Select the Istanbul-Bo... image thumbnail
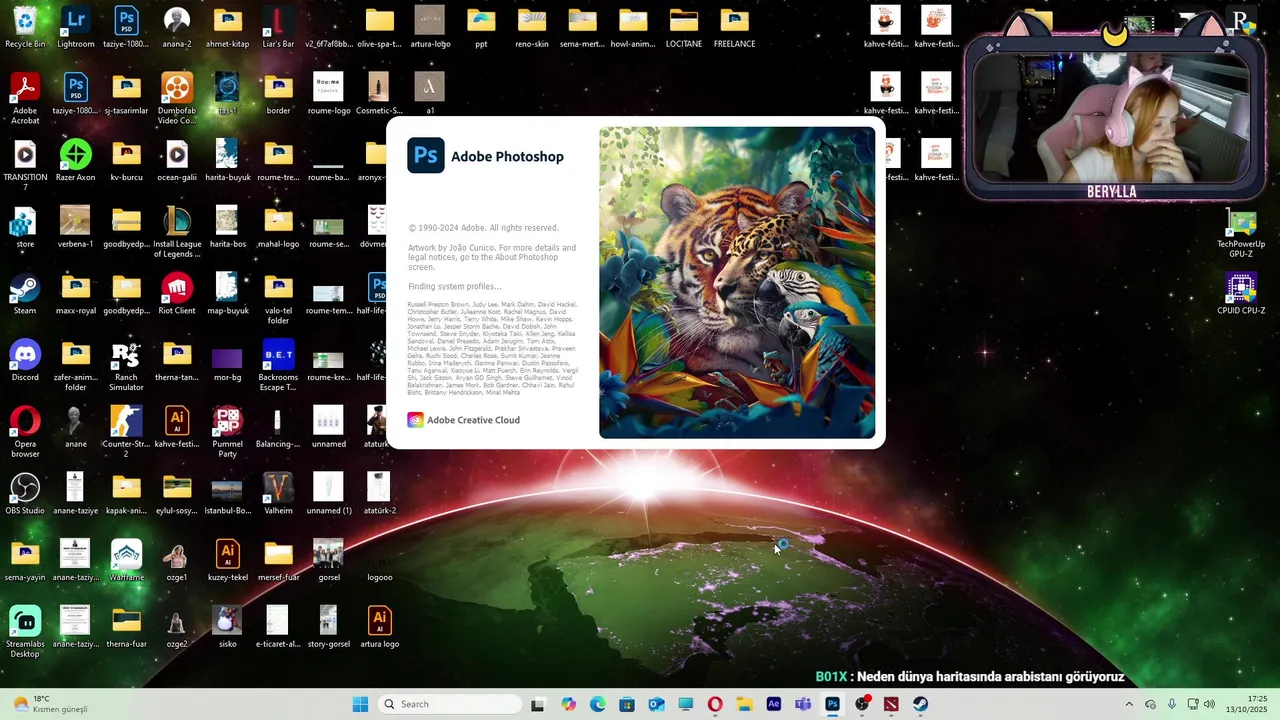 228,494
